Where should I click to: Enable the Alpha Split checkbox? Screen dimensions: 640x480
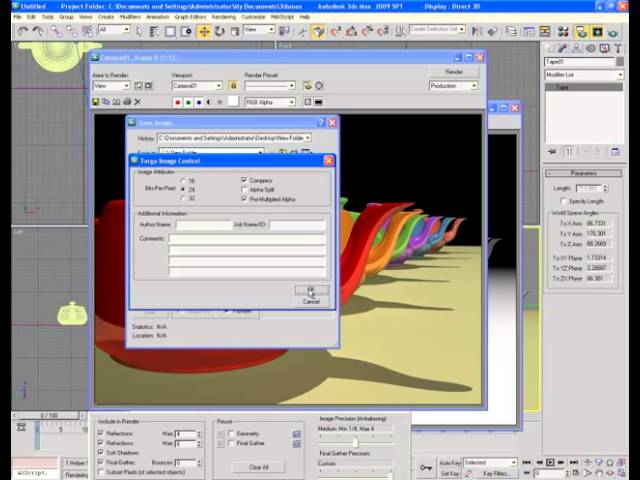[x=244, y=189]
